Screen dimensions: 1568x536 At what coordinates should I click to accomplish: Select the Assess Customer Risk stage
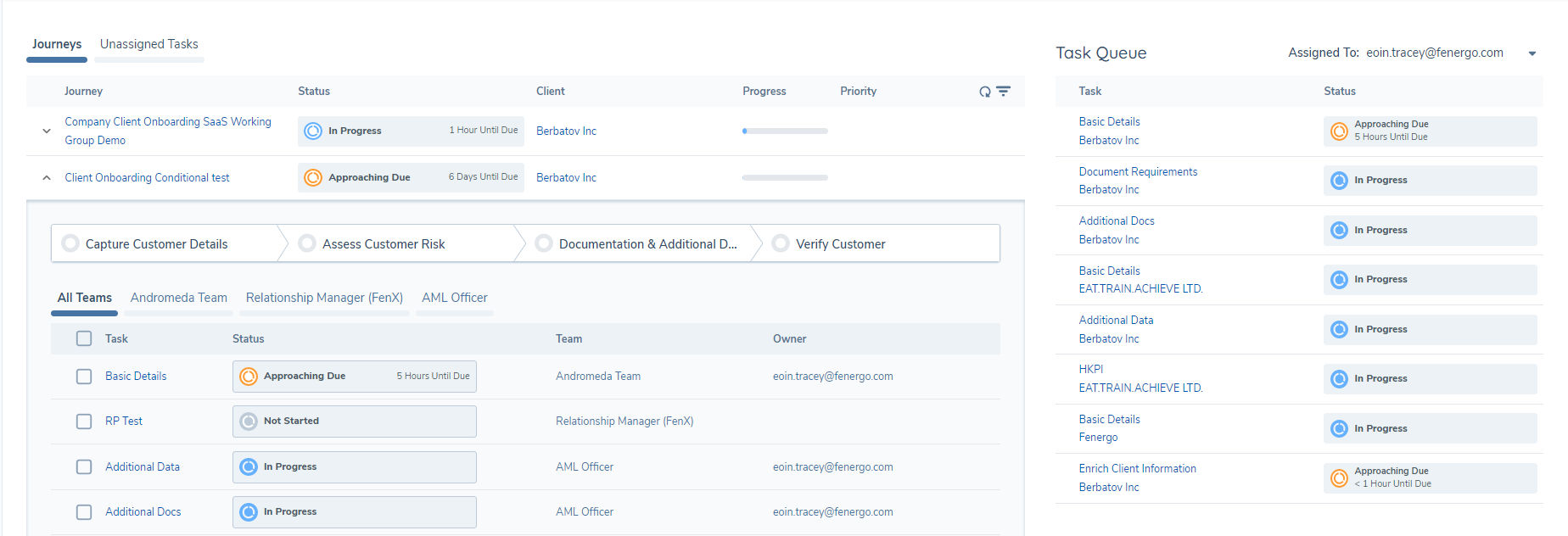[384, 244]
